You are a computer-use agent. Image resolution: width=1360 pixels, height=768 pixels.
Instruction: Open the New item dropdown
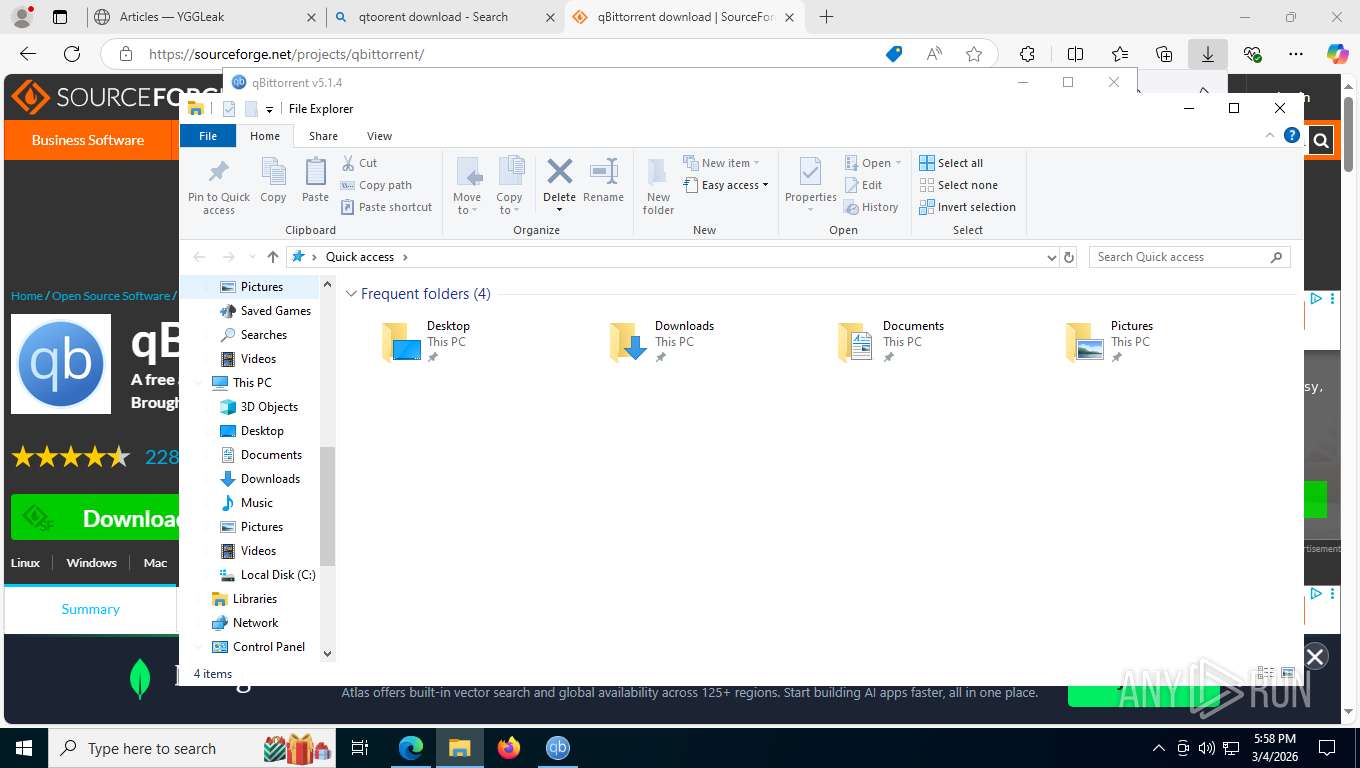[x=722, y=163]
